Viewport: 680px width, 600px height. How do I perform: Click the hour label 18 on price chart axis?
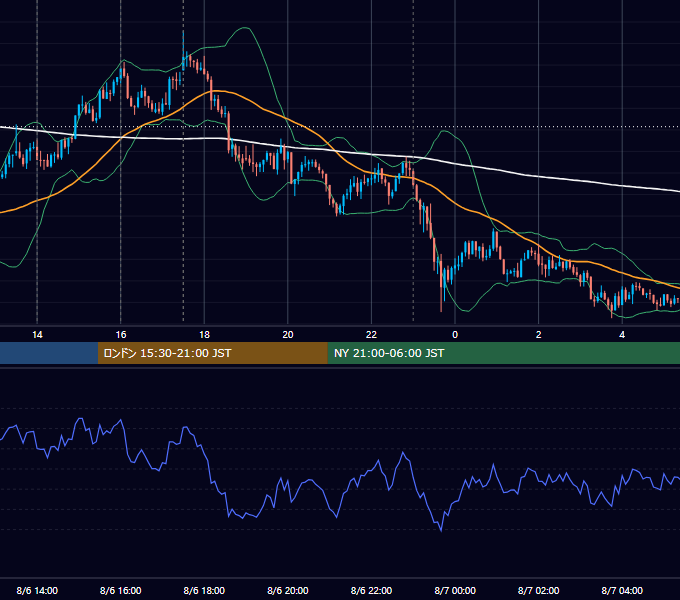[204, 335]
